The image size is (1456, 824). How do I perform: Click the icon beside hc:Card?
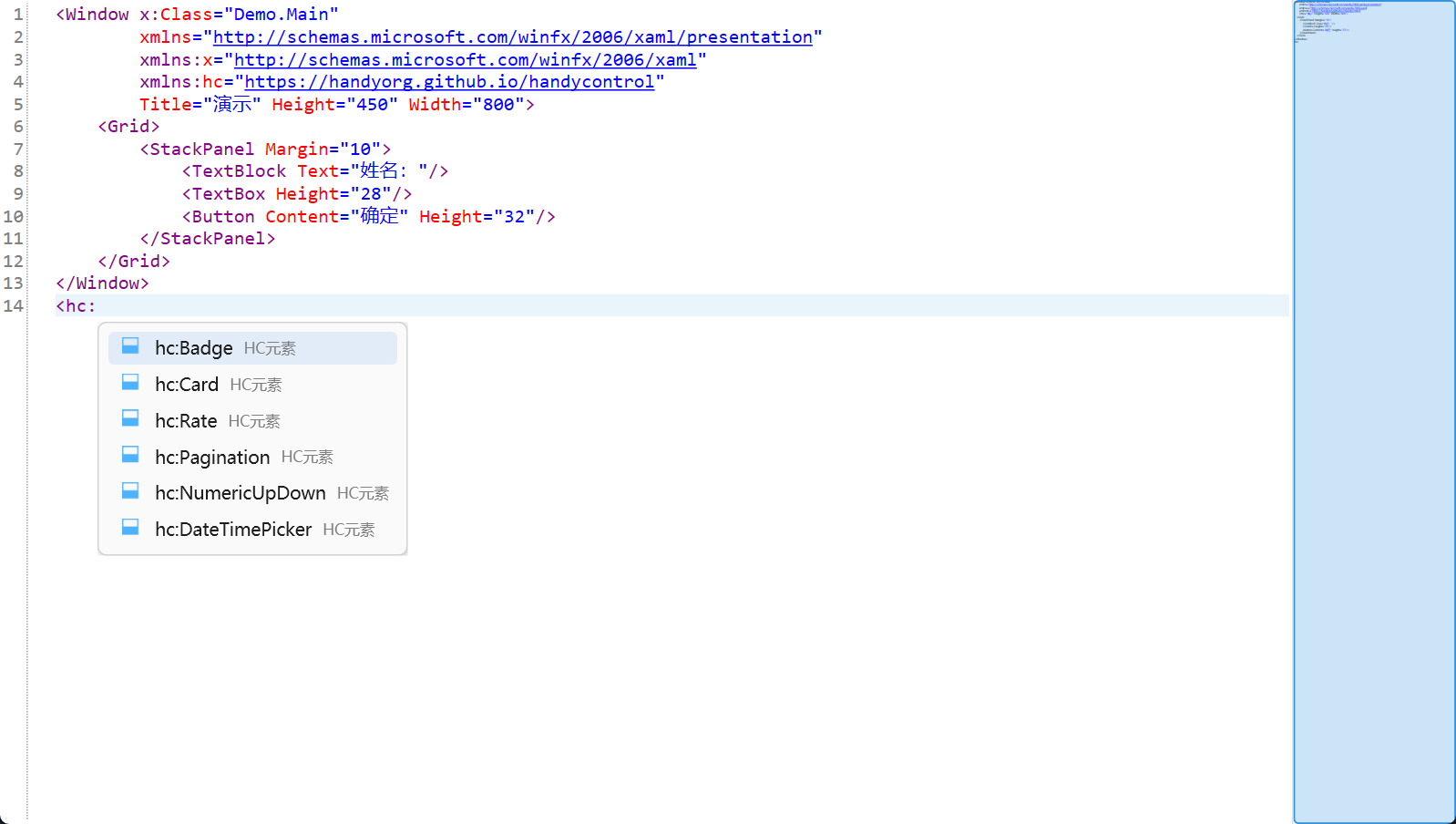click(130, 382)
